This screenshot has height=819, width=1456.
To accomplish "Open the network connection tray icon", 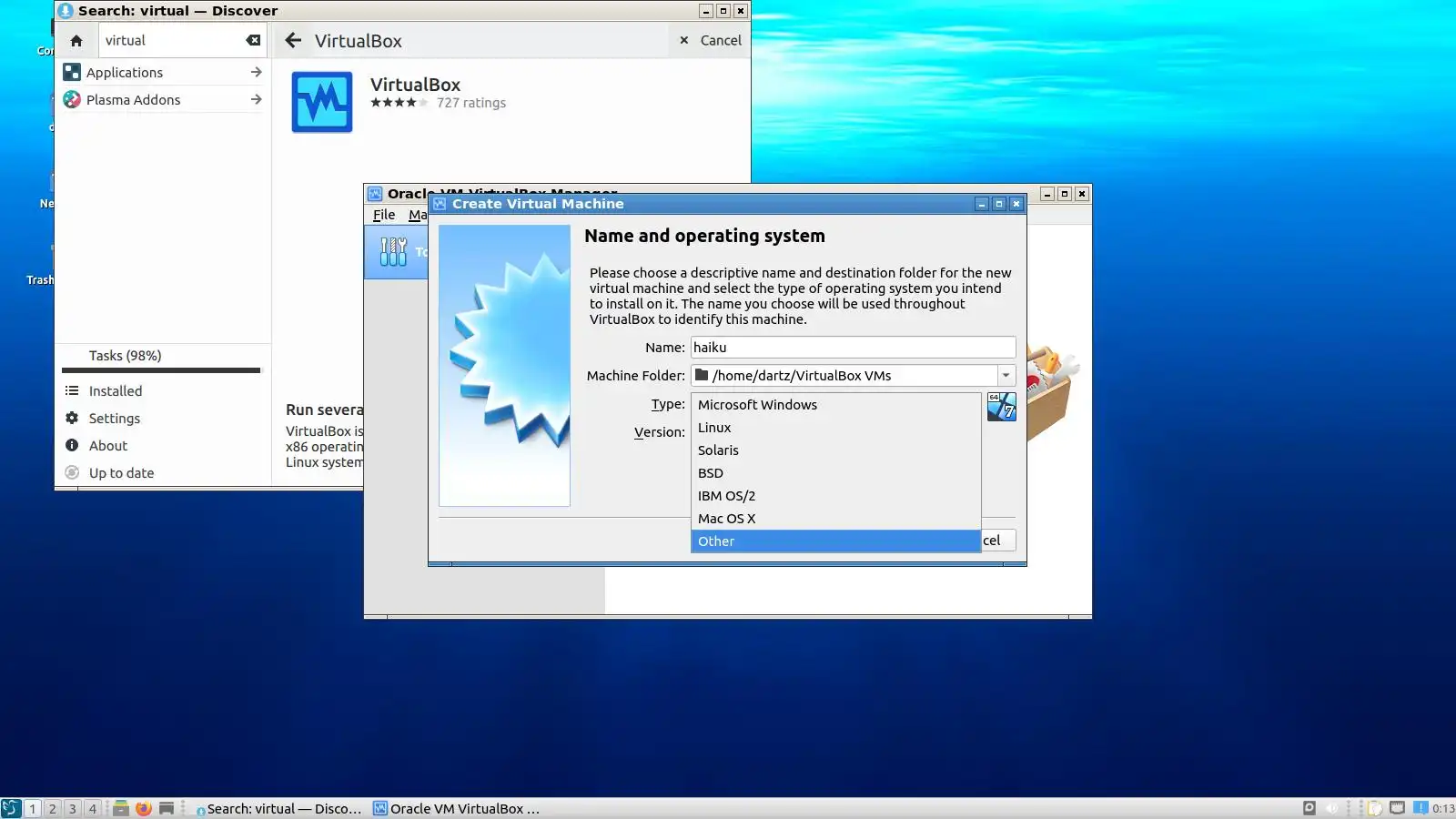I will pos(1397,808).
